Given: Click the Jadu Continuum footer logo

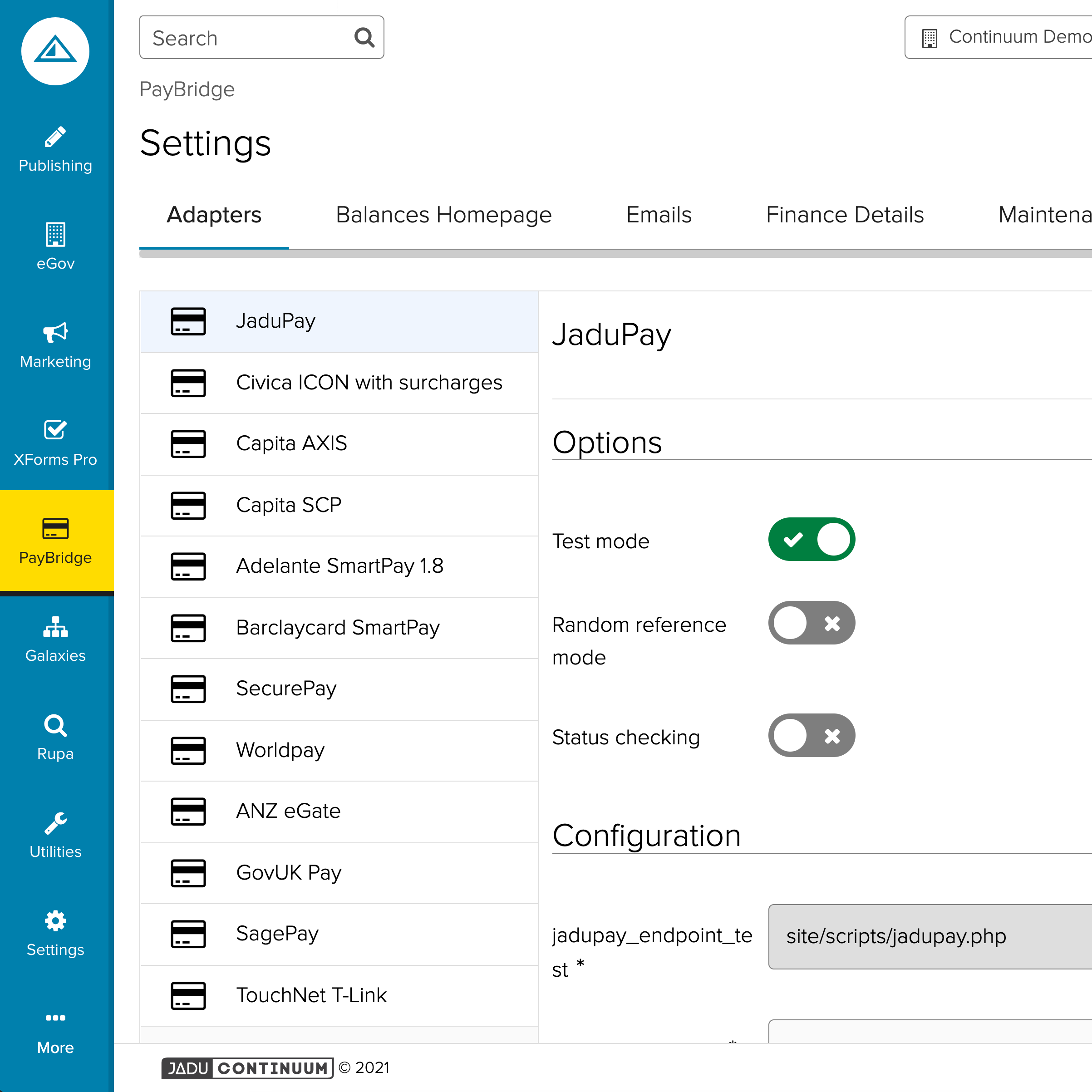Looking at the screenshot, I should pyautogui.click(x=247, y=1067).
